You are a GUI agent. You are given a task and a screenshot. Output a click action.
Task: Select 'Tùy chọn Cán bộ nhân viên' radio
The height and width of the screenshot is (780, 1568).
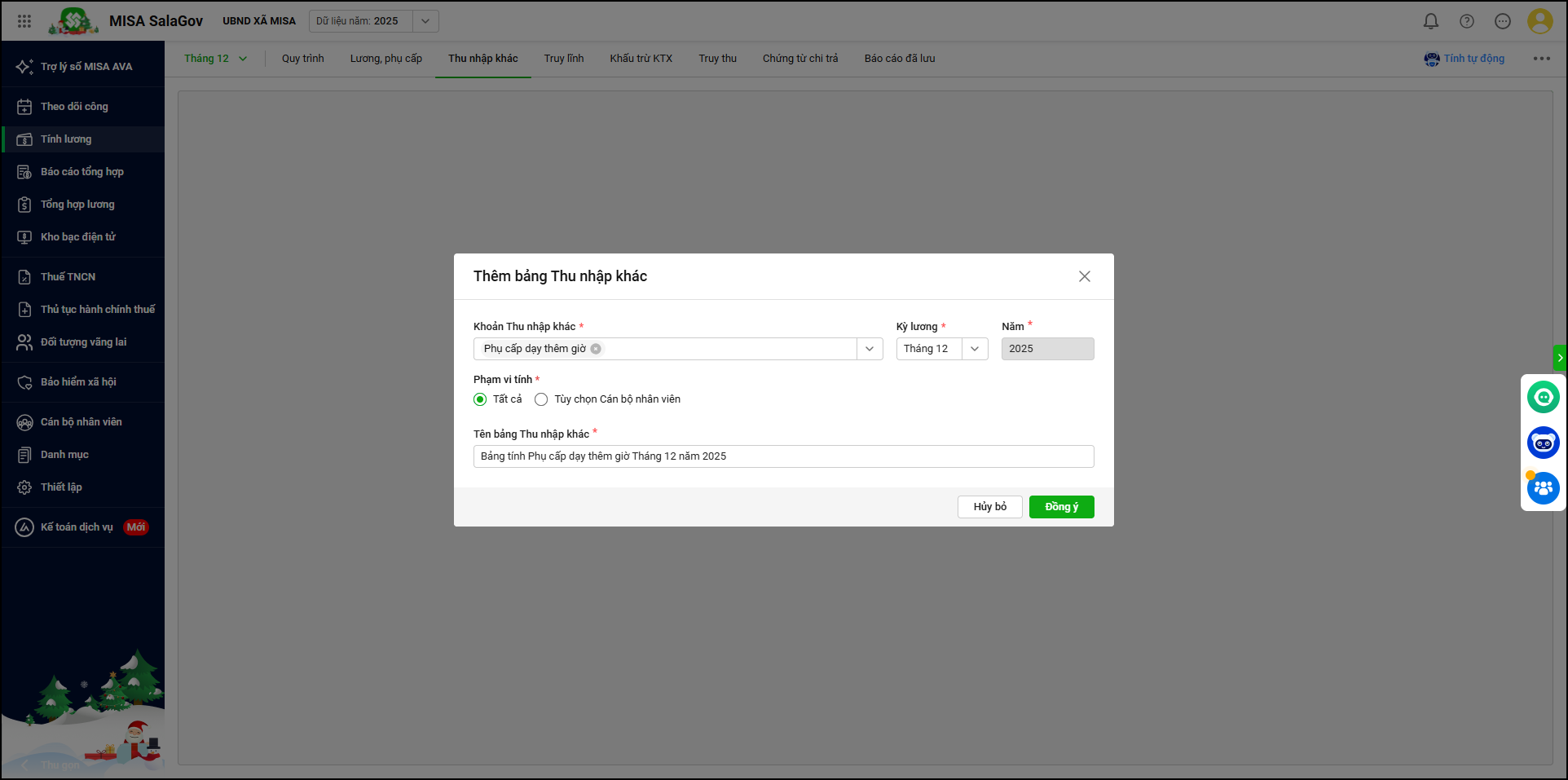click(x=541, y=399)
